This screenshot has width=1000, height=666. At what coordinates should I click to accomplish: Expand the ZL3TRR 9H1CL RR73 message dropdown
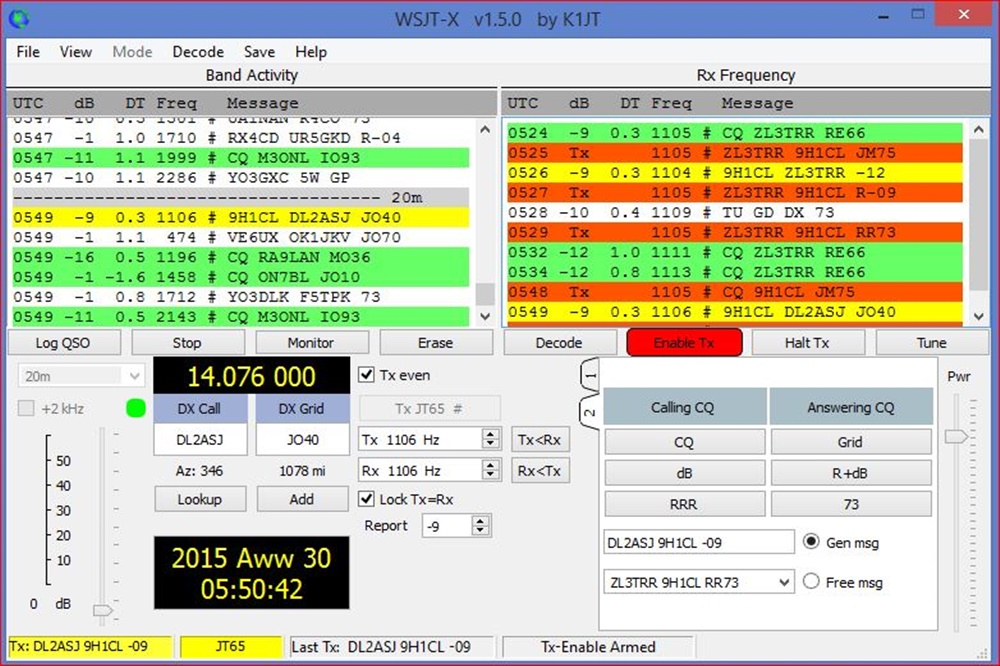tap(783, 582)
